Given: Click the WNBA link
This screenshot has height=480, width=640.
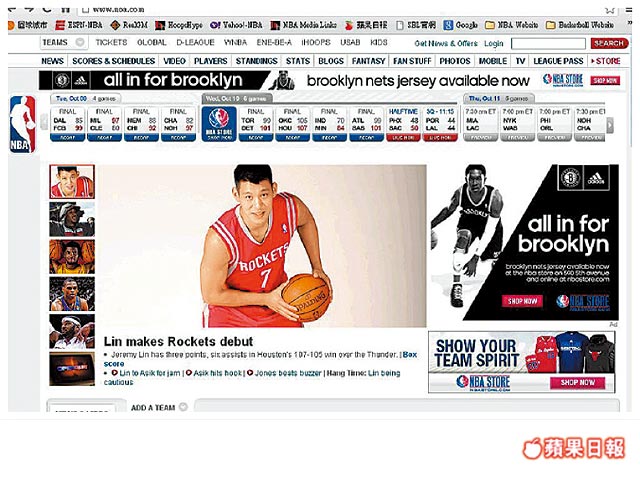Looking at the screenshot, I should point(236,42).
